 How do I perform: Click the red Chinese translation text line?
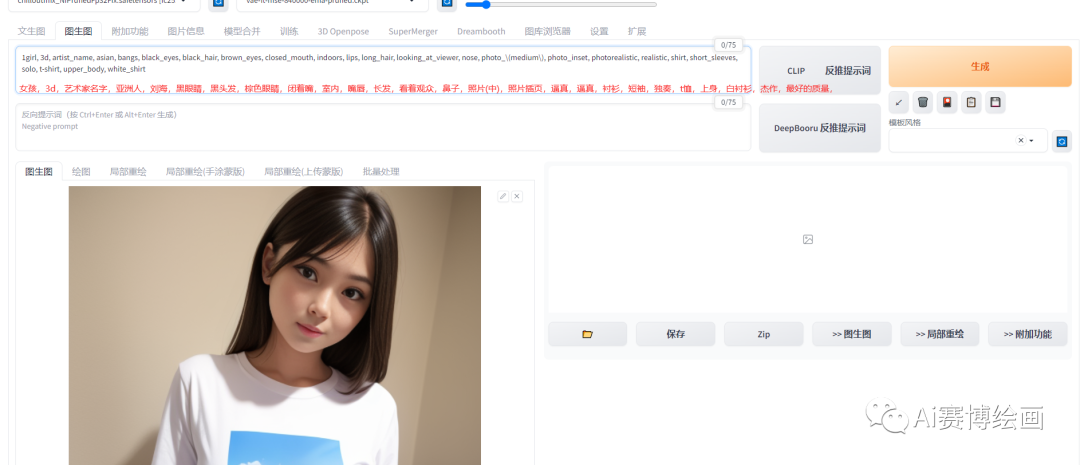[x=426, y=88]
